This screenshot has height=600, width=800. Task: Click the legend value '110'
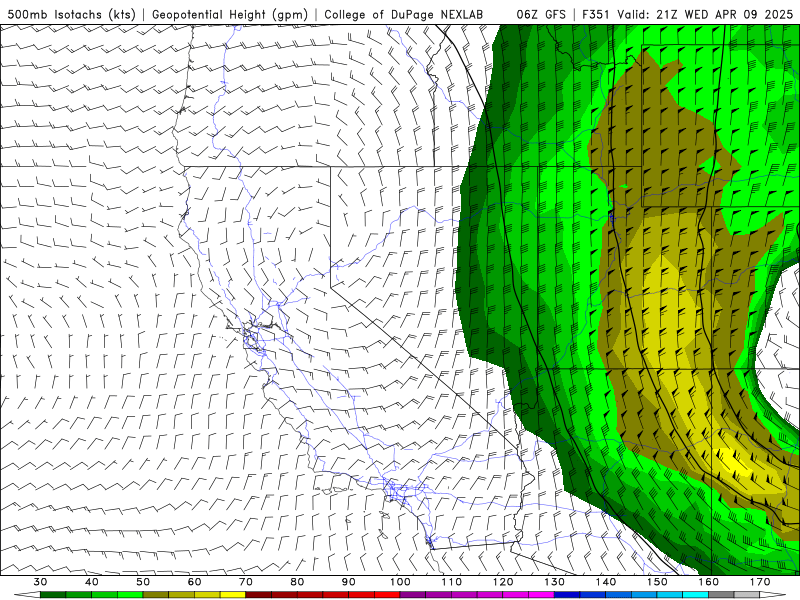[x=452, y=582]
